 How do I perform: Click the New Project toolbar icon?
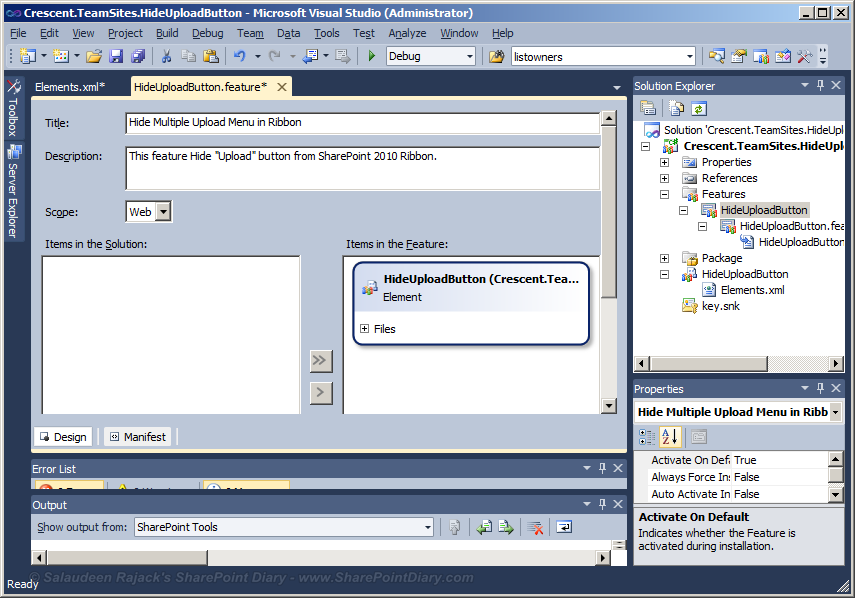(x=27, y=56)
